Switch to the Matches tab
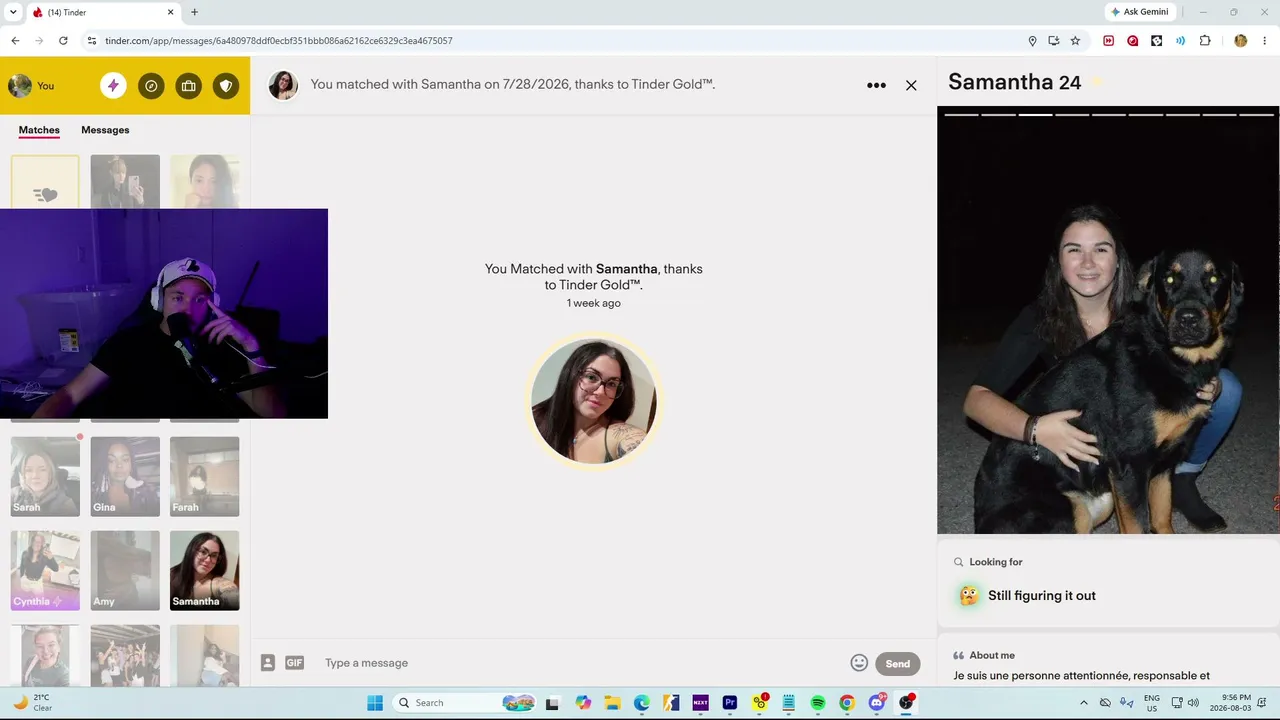The image size is (1280, 720). [x=39, y=130]
